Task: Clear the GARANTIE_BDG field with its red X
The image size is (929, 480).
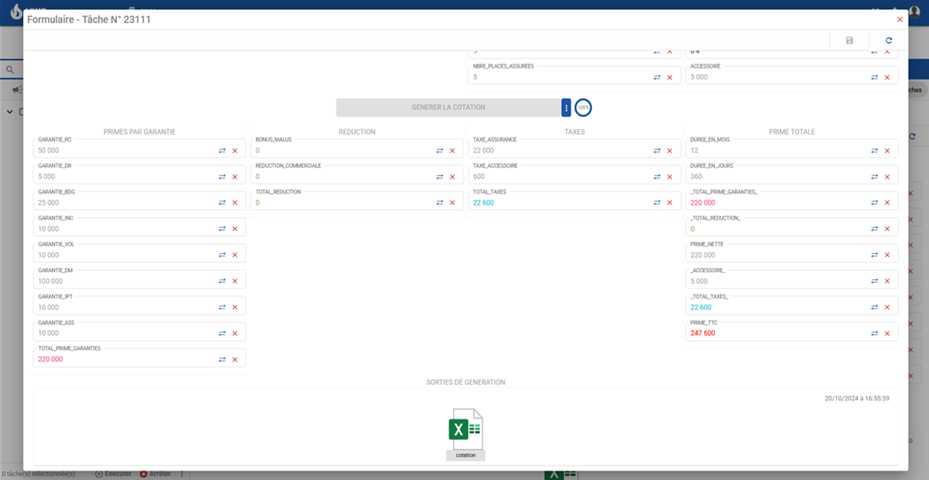Action: 235,202
